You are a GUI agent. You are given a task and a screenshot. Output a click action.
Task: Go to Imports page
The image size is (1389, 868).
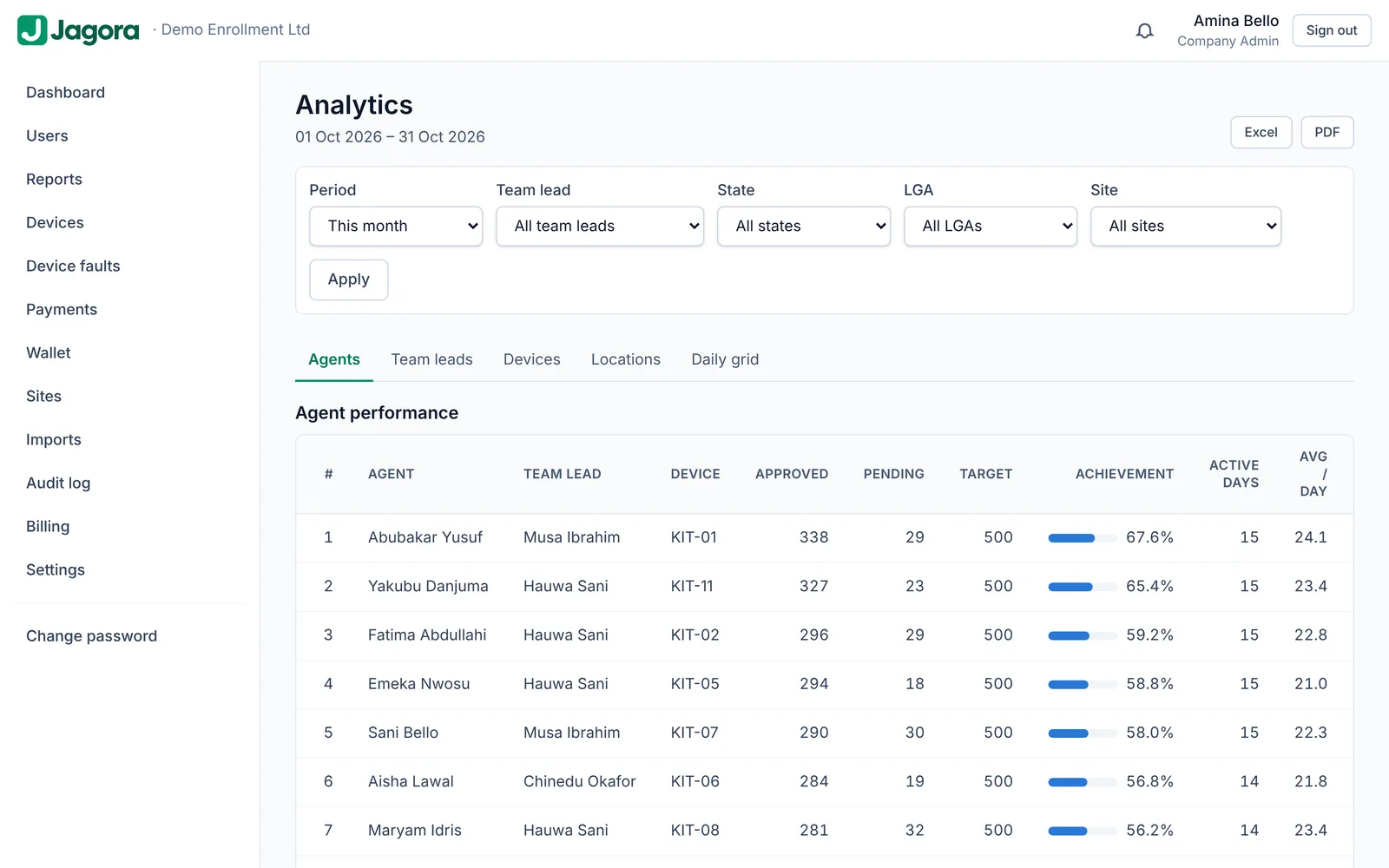pos(53,440)
